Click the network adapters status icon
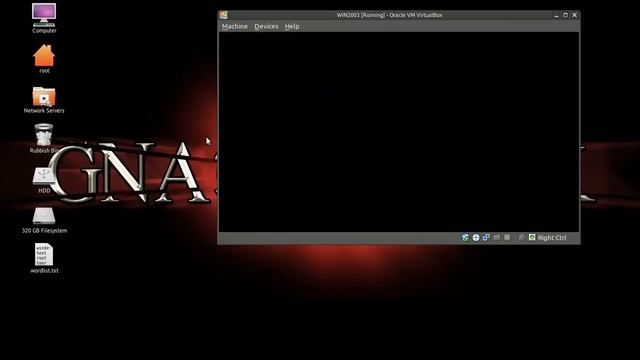 click(486, 237)
